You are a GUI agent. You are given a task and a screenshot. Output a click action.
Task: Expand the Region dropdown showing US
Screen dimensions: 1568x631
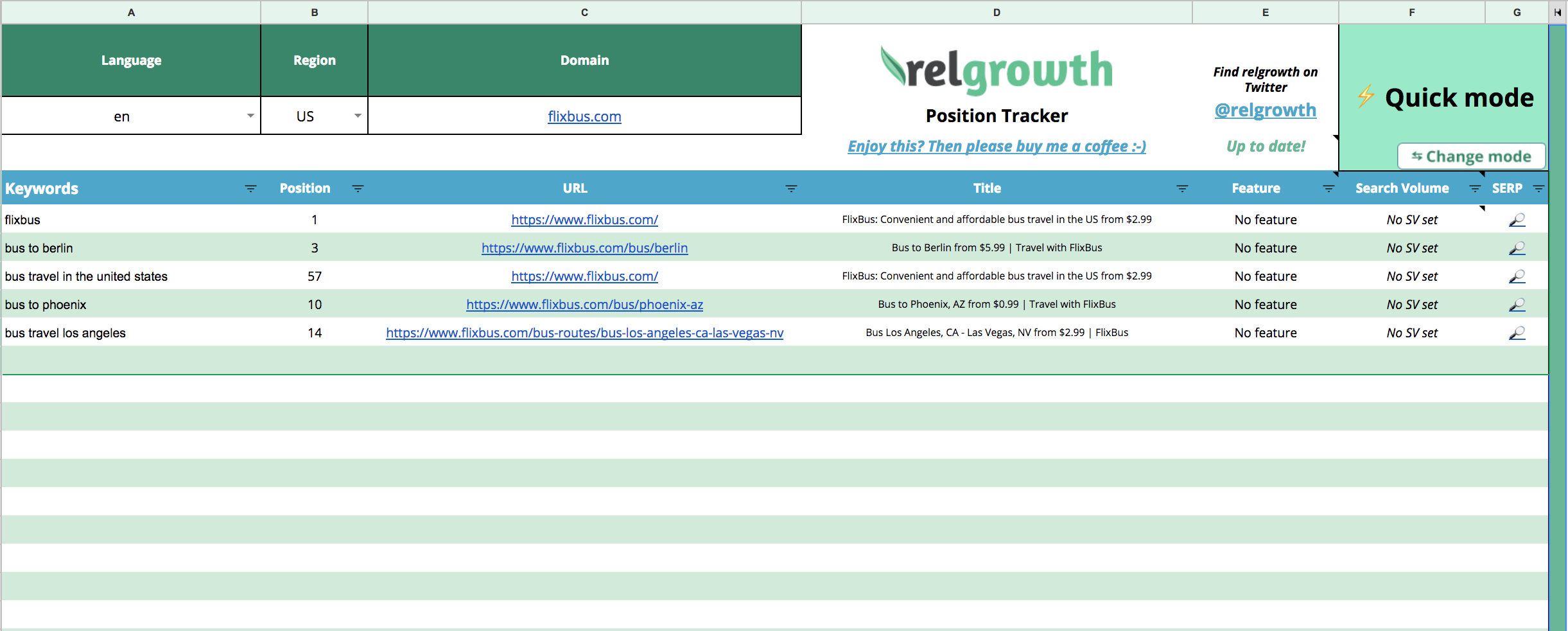coord(358,116)
